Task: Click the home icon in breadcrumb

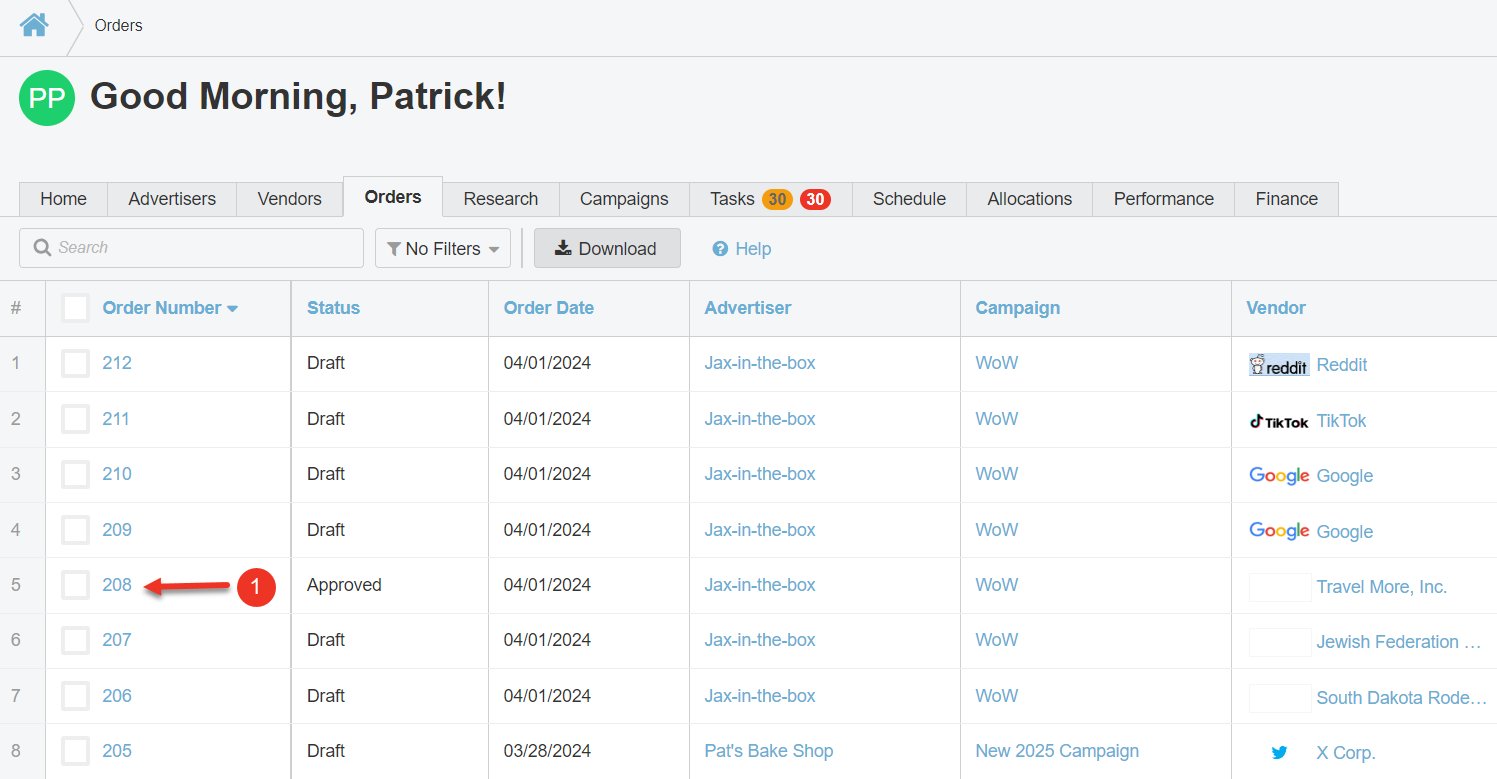Action: tap(33, 24)
